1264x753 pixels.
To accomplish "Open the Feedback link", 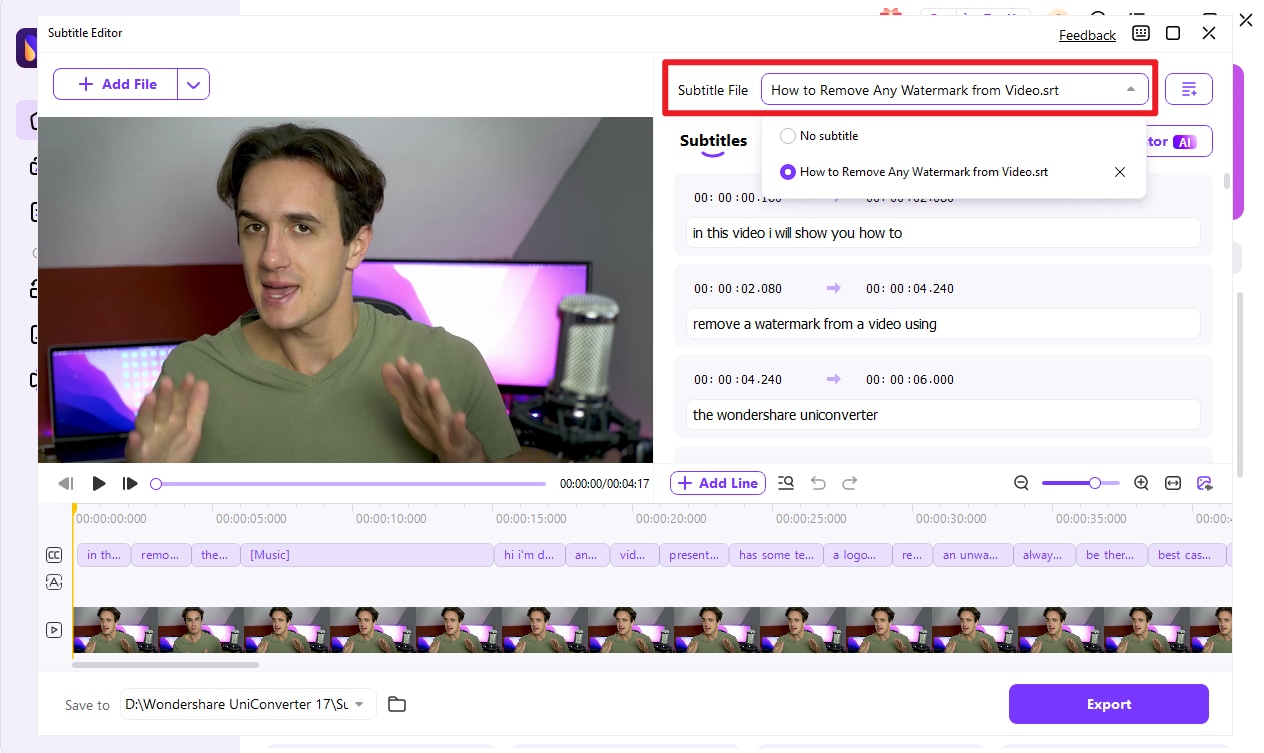I will pyautogui.click(x=1087, y=34).
